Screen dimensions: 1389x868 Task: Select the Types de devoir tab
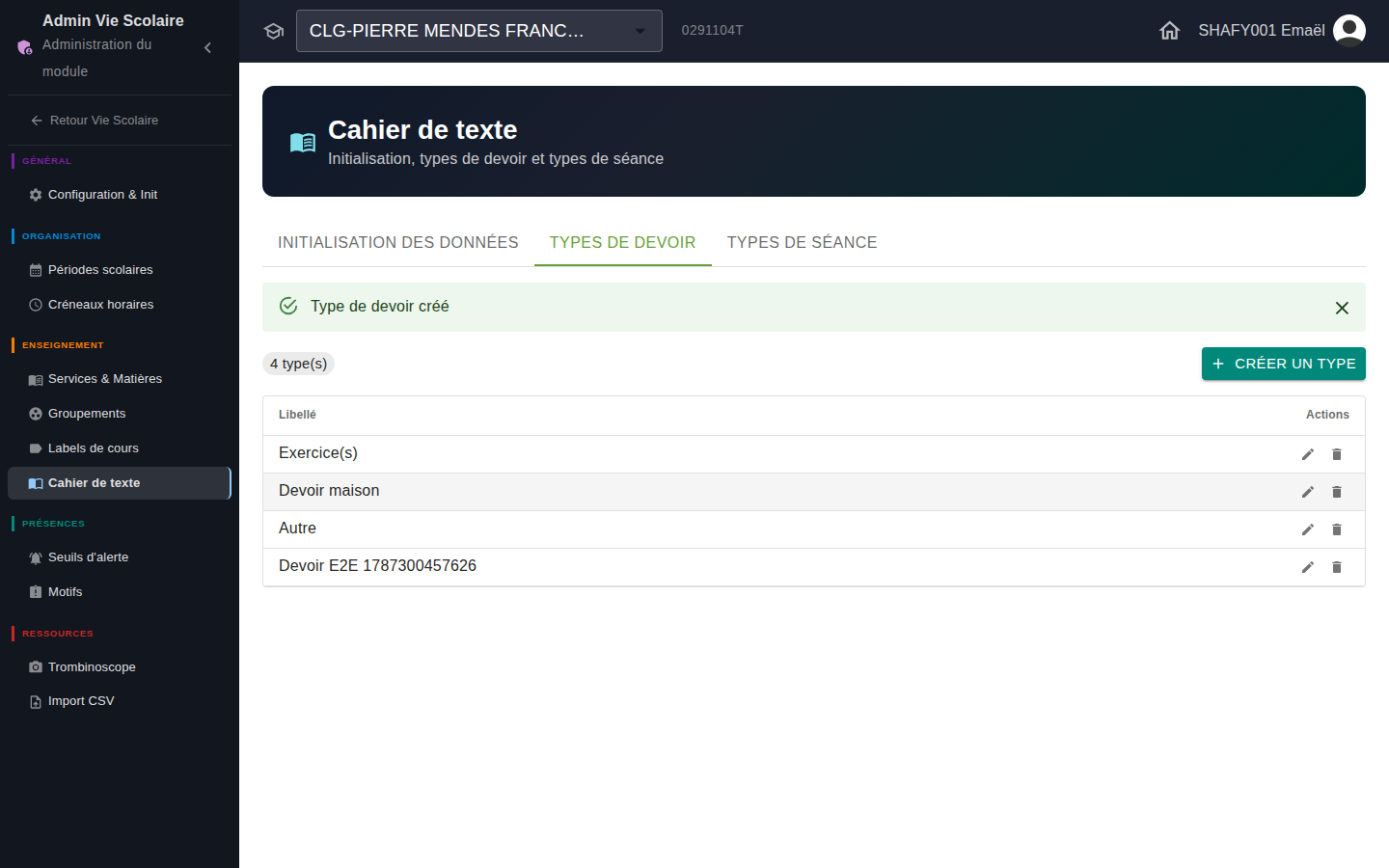(x=623, y=243)
